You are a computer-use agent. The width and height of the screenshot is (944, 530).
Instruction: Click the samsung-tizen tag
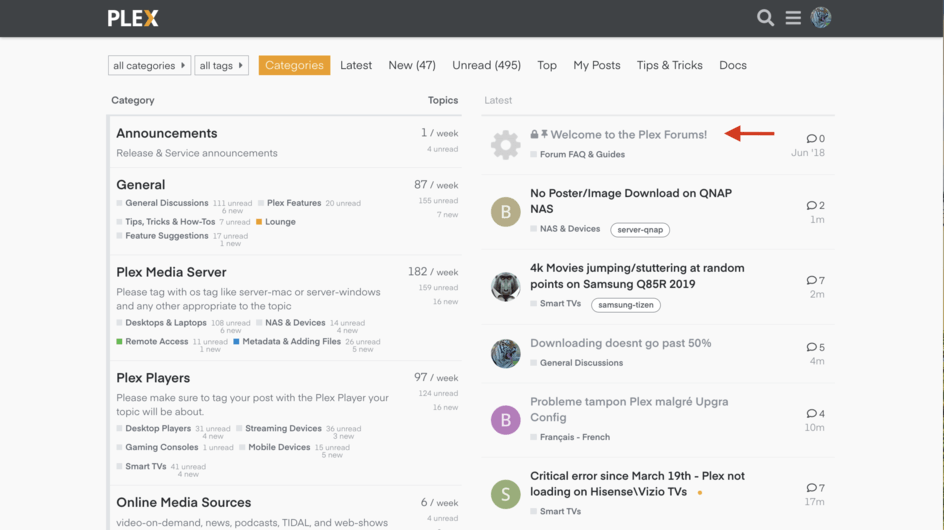(x=626, y=305)
